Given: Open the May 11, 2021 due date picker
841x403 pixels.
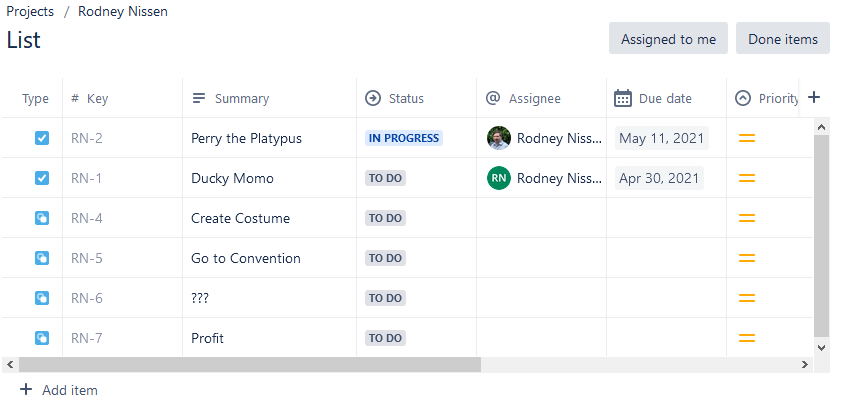Looking at the screenshot, I should coord(661,138).
